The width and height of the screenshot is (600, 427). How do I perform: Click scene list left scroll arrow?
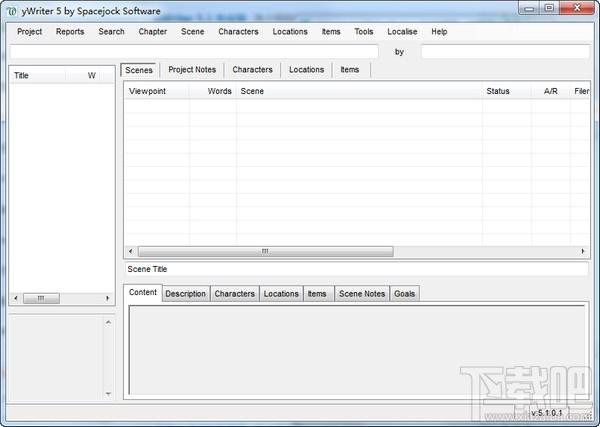pyautogui.click(x=131, y=251)
